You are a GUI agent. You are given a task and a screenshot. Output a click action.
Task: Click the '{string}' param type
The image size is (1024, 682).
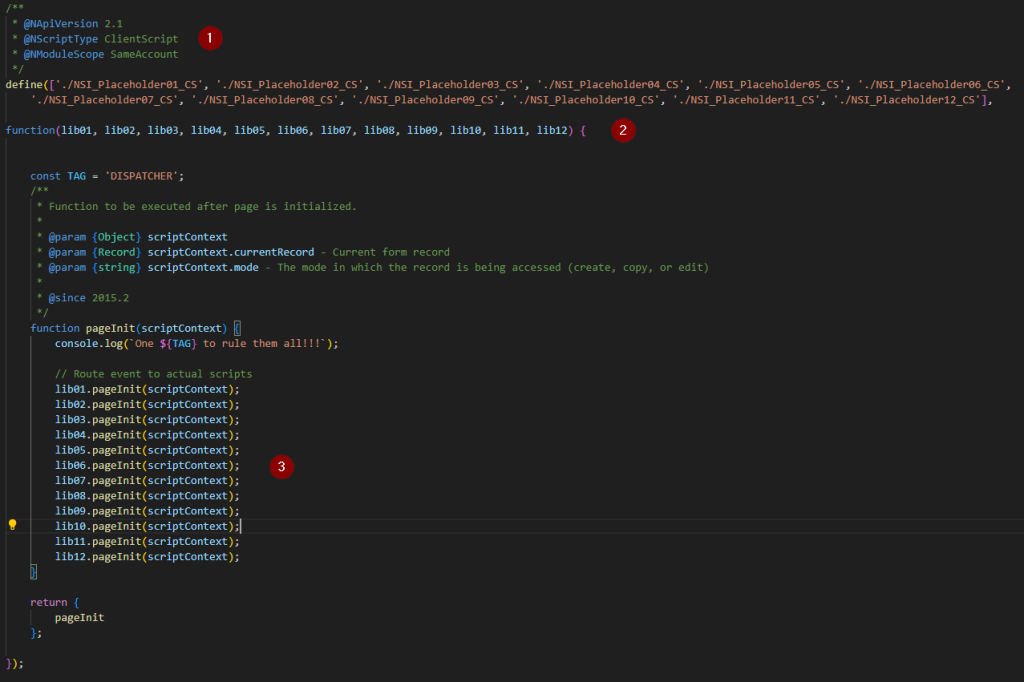pyautogui.click(x=117, y=267)
